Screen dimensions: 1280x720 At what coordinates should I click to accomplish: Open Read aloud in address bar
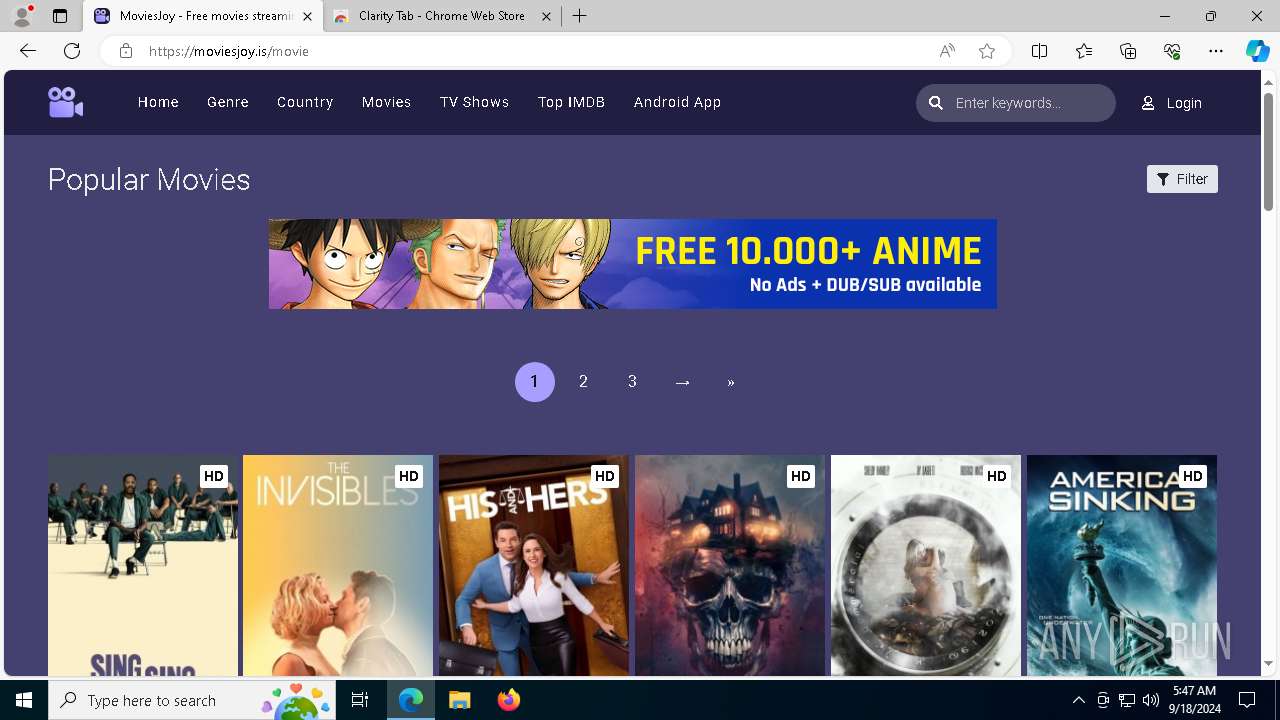coord(947,51)
